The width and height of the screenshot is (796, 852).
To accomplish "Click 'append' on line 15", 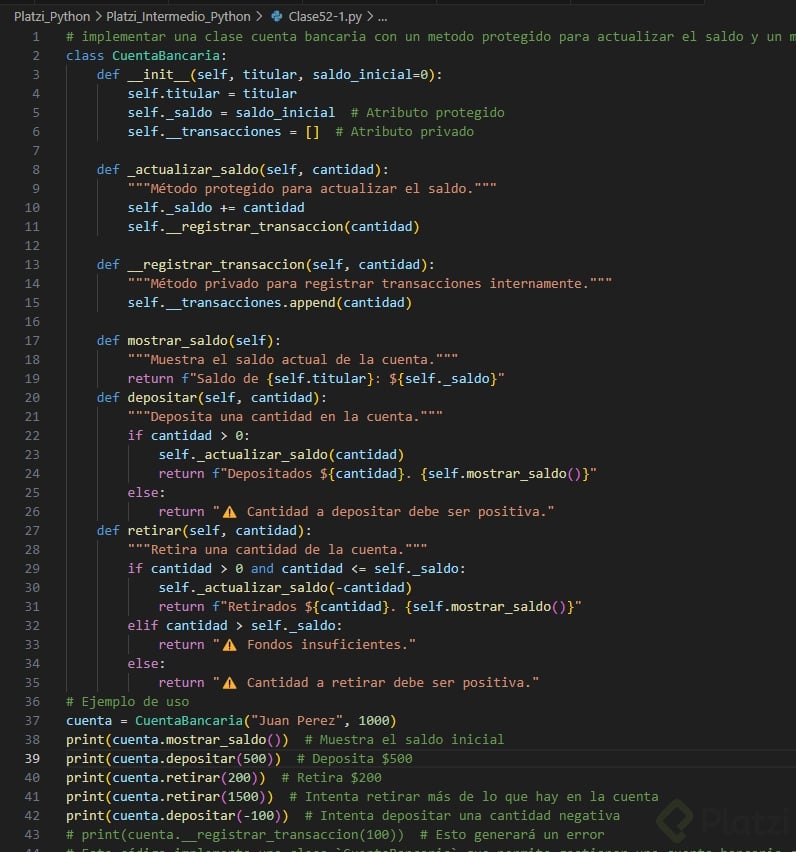I will pyautogui.click(x=312, y=303).
